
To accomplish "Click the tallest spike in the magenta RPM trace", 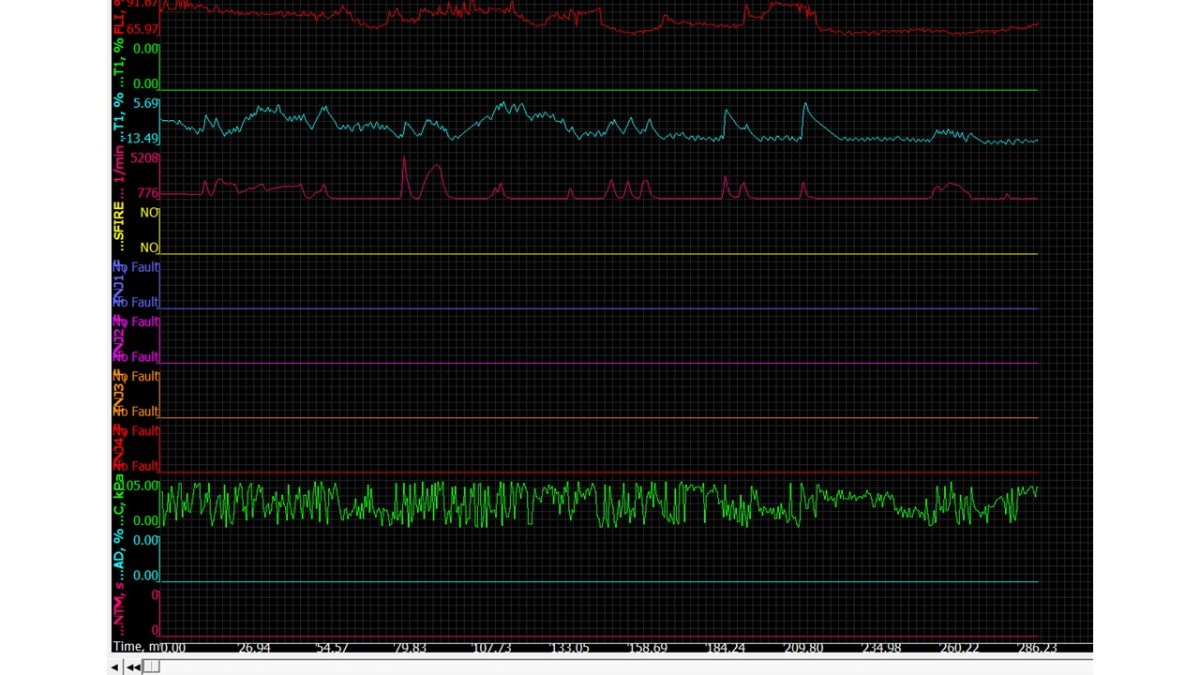I will click(405, 158).
